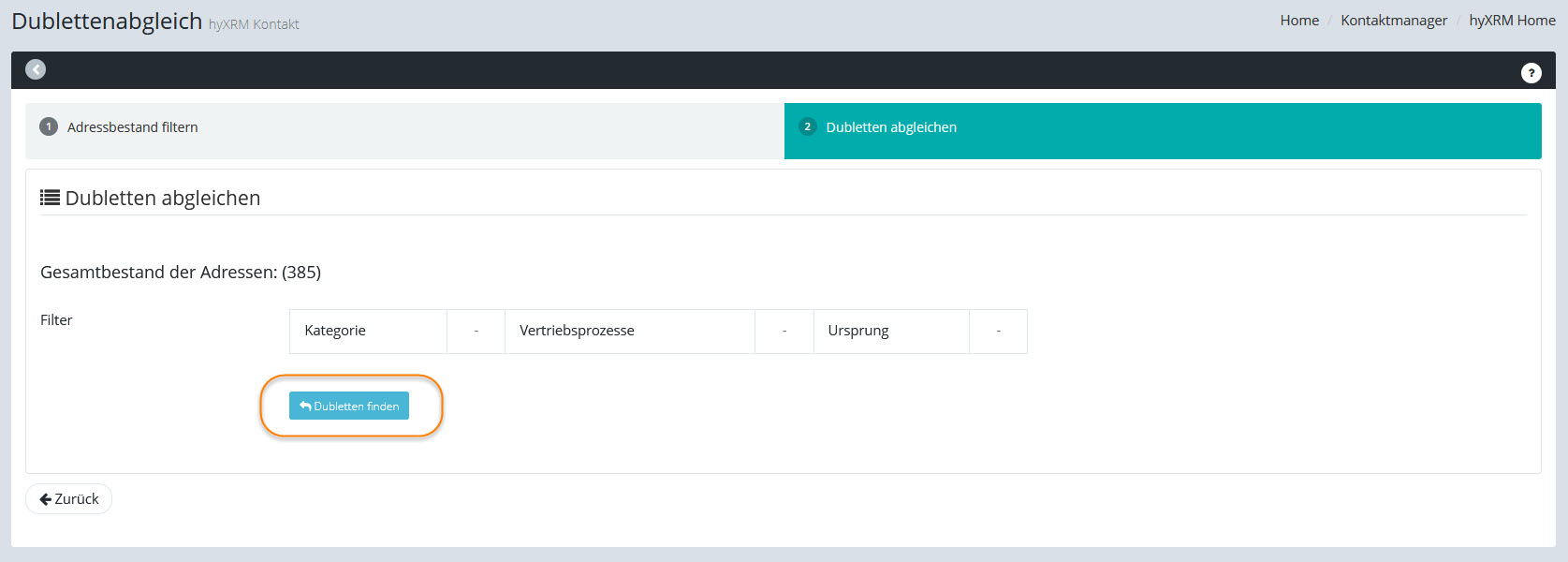
Task: Click the Dublettenabgleich page title
Action: coord(107,21)
